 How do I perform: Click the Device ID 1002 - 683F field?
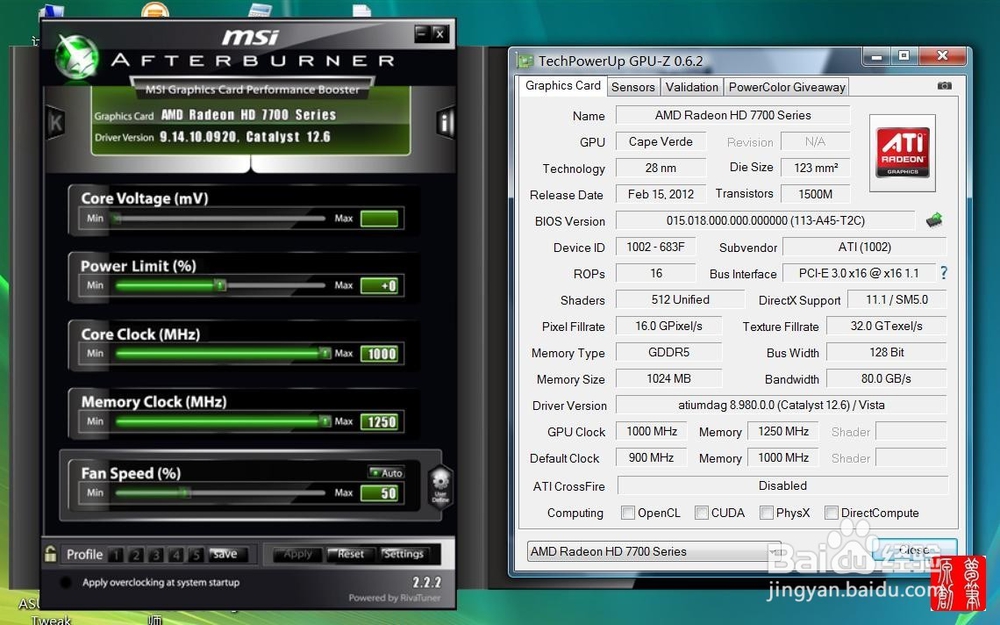pyautogui.click(x=656, y=247)
